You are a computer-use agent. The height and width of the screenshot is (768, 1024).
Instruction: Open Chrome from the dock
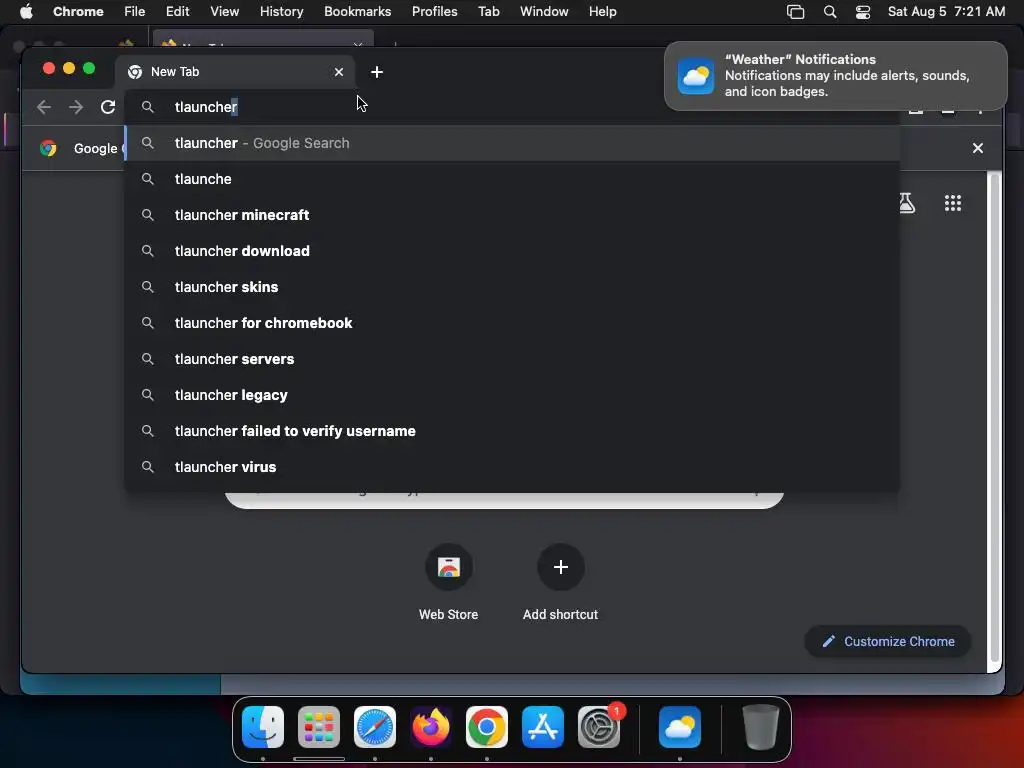click(487, 727)
